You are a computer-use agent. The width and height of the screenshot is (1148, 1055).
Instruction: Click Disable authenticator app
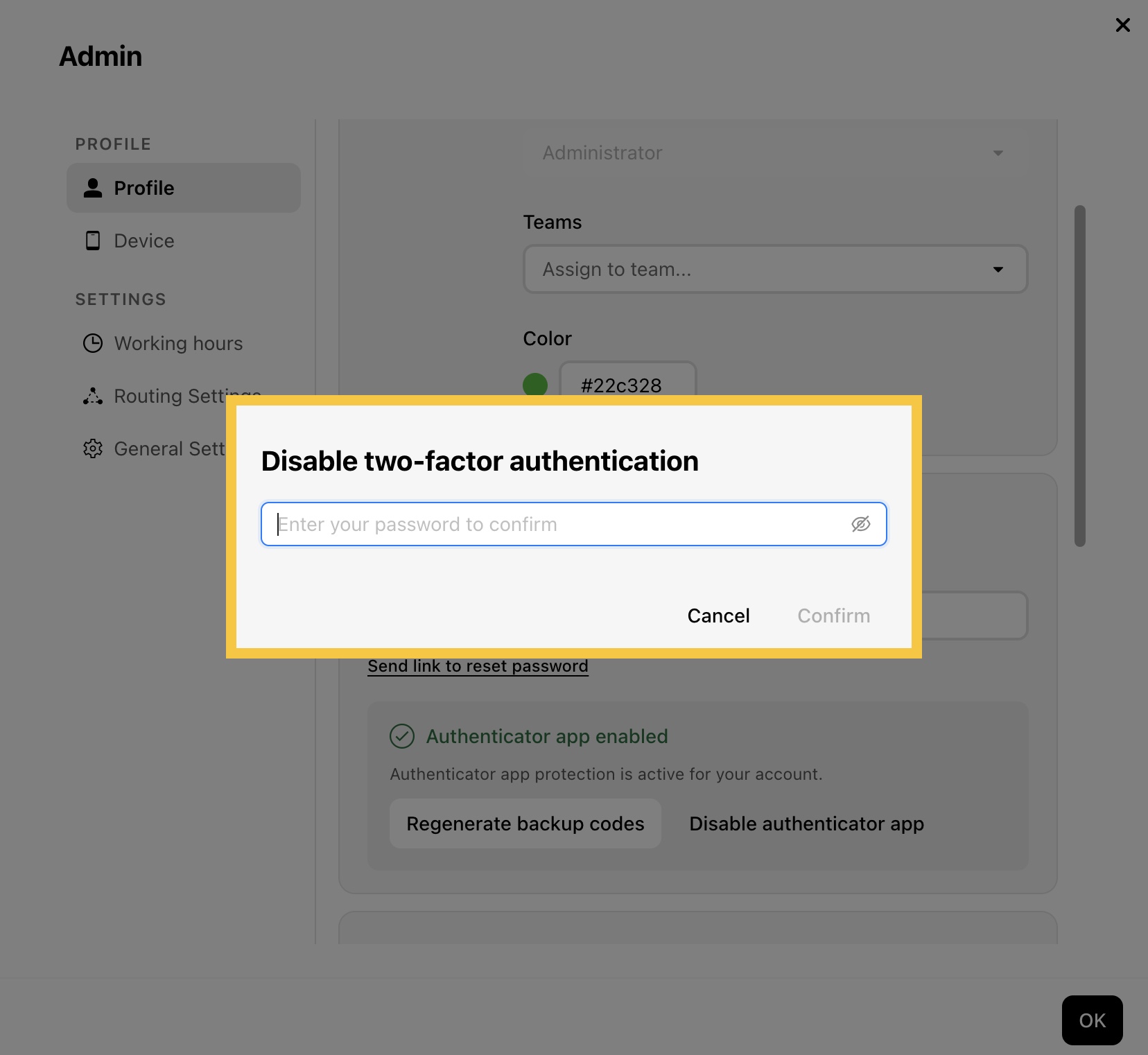click(806, 823)
